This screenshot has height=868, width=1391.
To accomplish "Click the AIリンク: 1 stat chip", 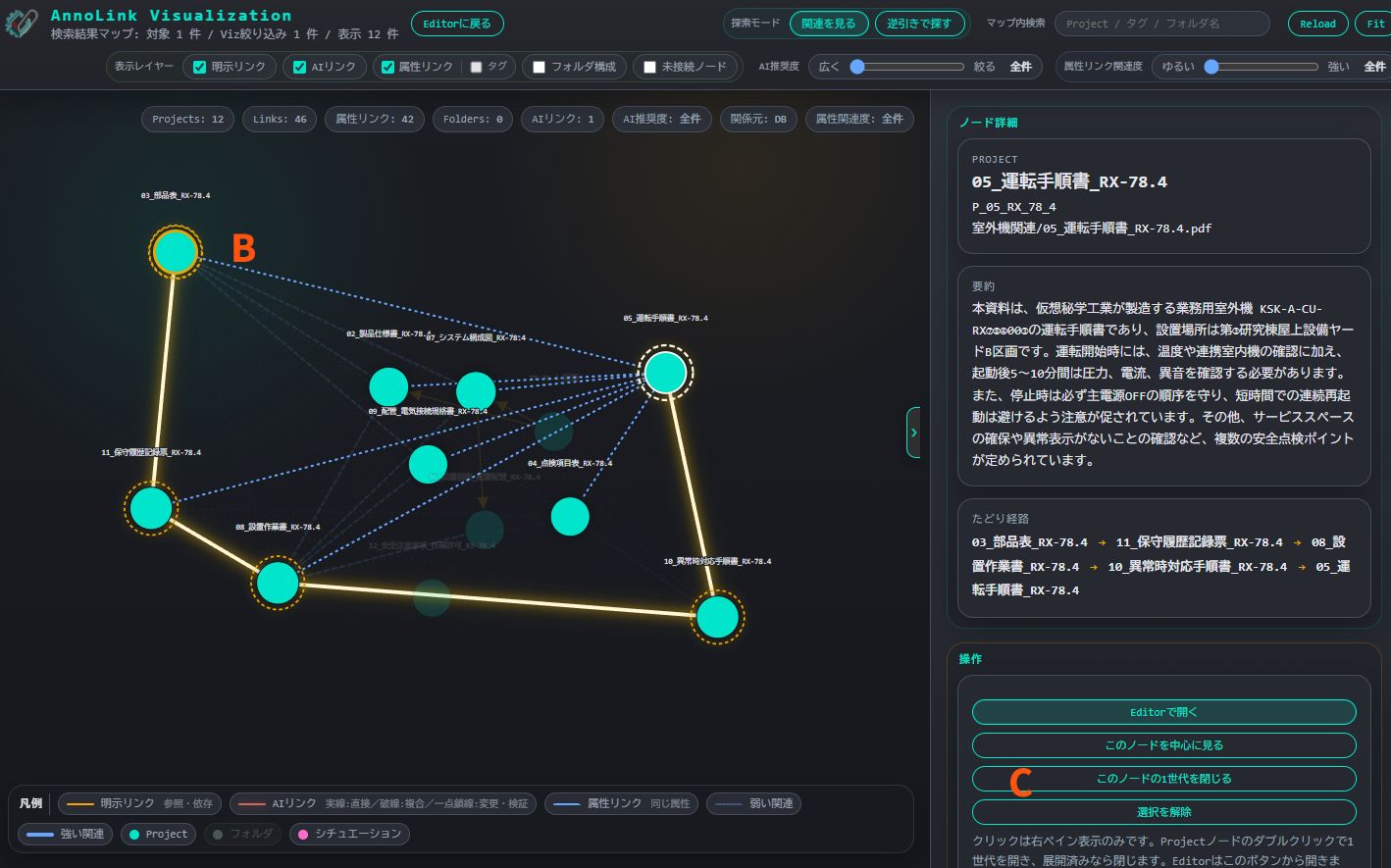I will click(563, 119).
